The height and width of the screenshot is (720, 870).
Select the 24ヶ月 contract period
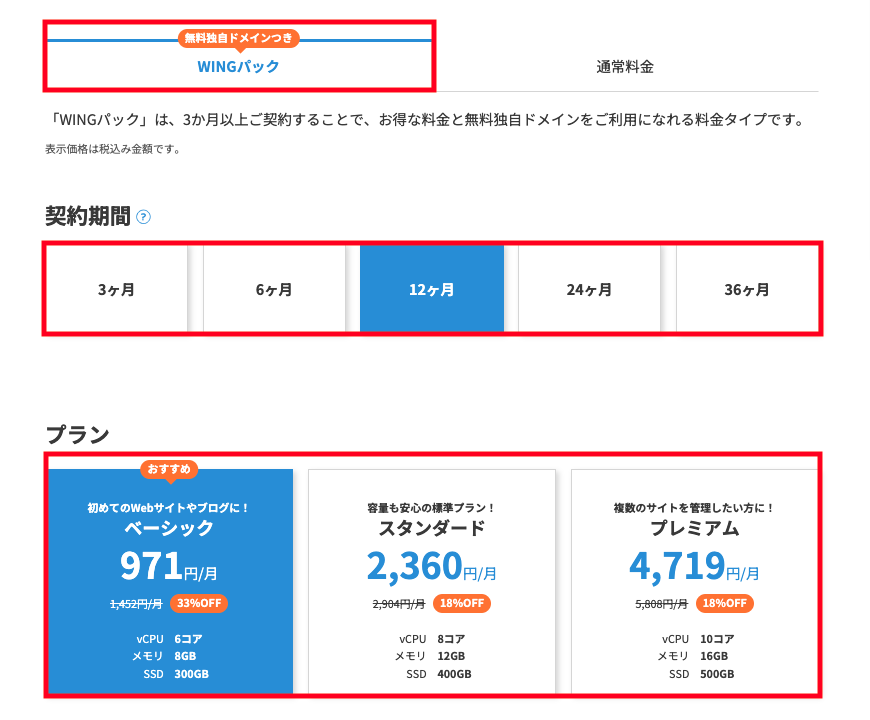pyautogui.click(x=589, y=289)
